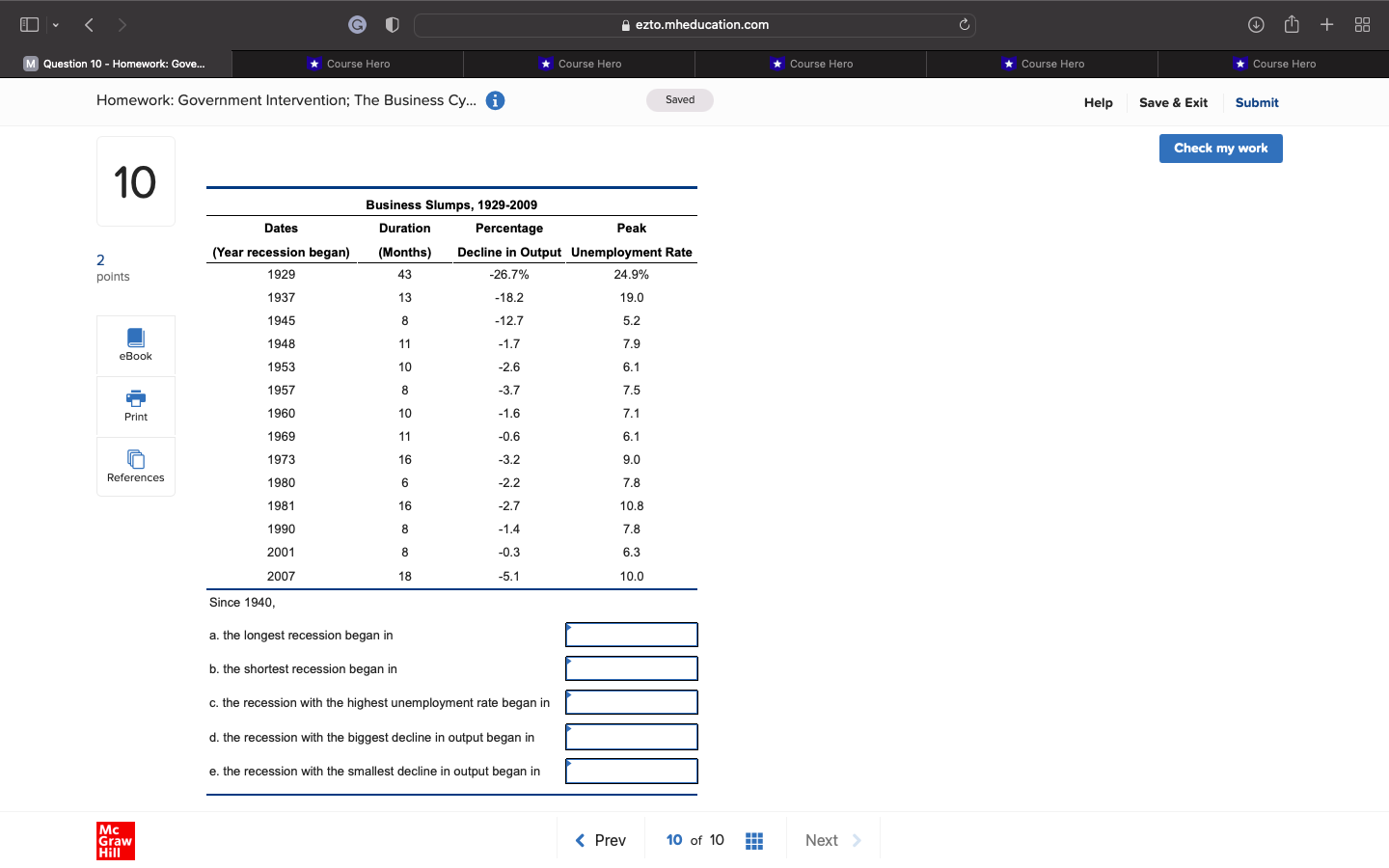The width and height of the screenshot is (1389, 868).
Task: Go to the Prev question
Action: [600, 840]
